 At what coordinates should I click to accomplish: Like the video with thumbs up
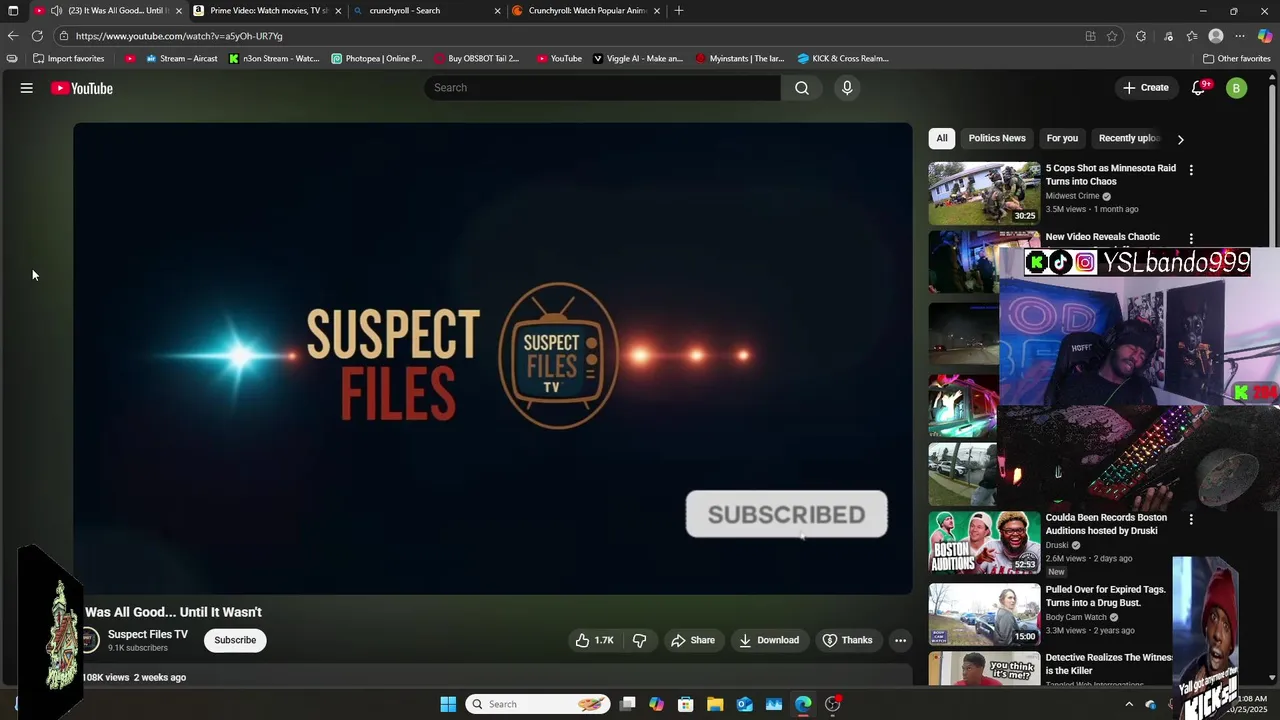(594, 640)
